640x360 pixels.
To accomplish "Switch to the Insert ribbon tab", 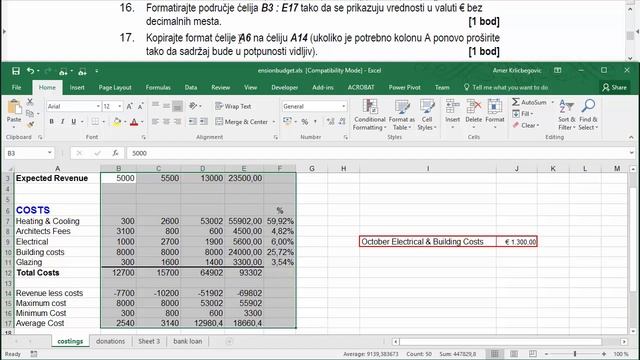I will click(x=77, y=87).
